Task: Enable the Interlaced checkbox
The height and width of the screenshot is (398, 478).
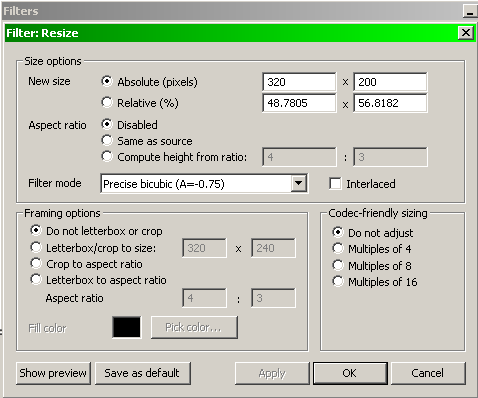Action: pos(335,183)
